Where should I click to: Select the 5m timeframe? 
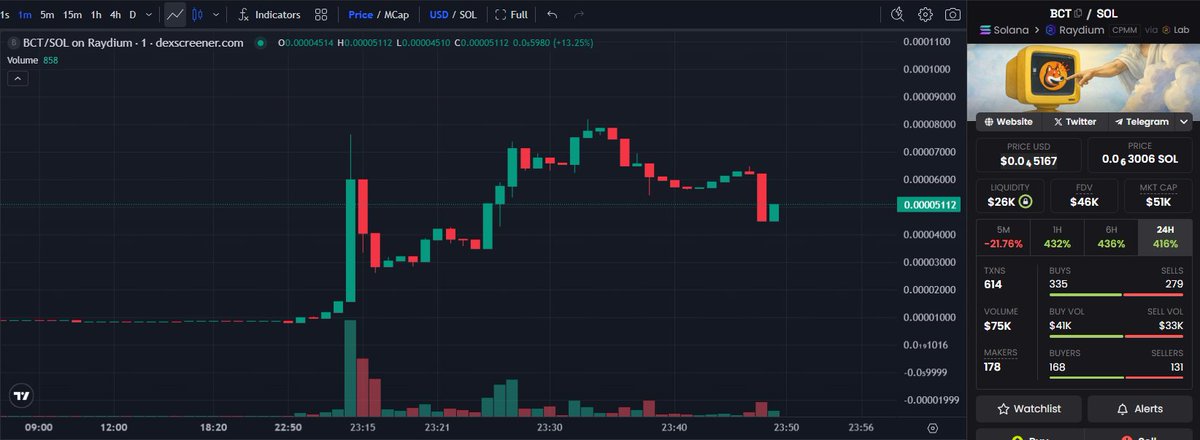click(47, 15)
